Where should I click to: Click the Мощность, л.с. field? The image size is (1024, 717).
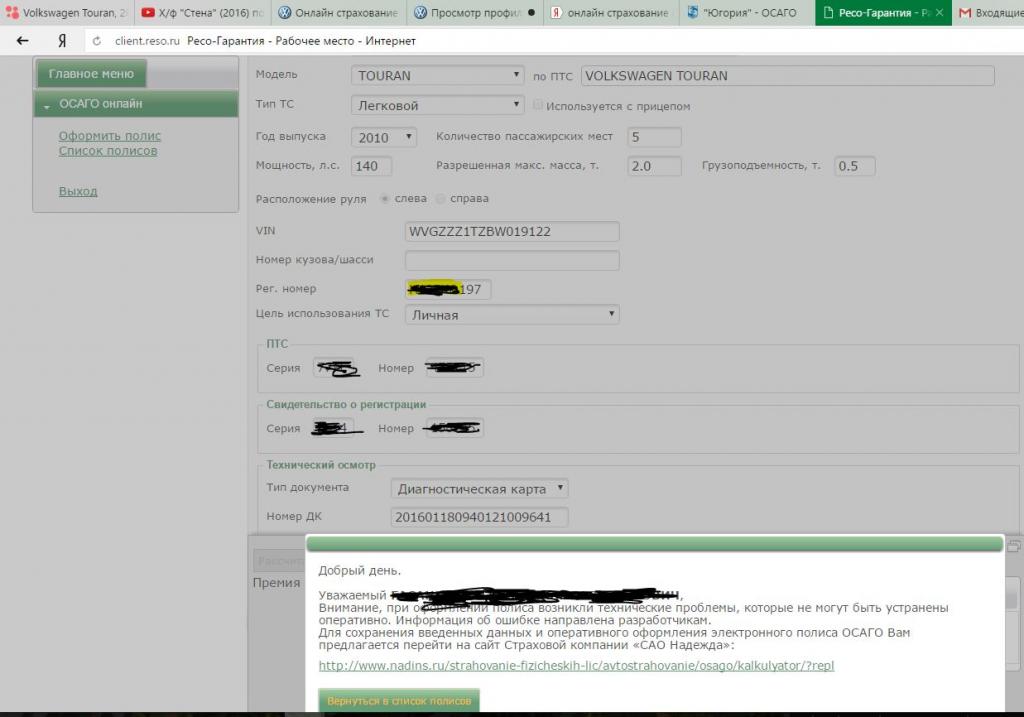point(372,166)
